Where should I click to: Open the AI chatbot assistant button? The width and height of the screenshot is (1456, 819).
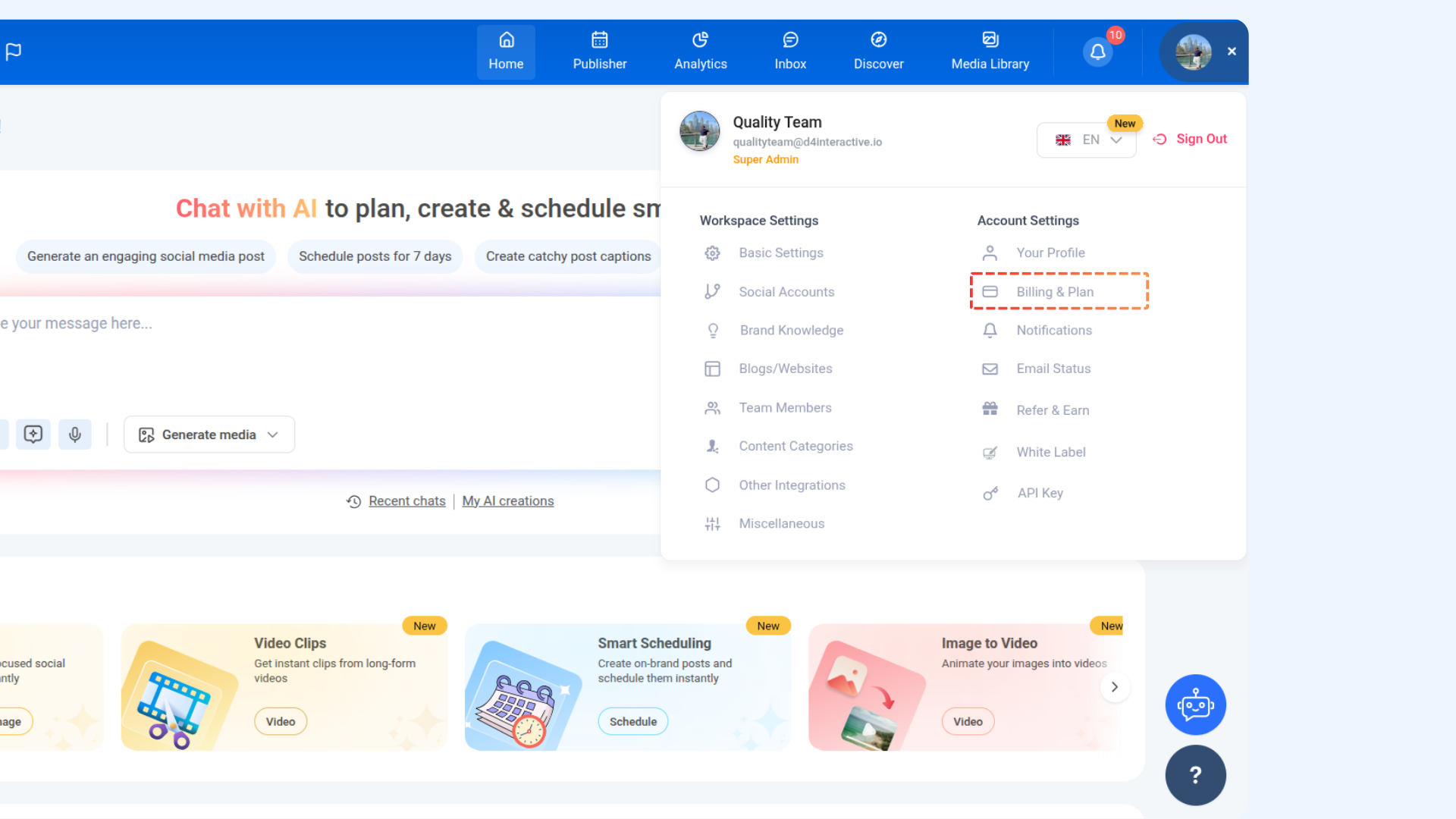pyautogui.click(x=1195, y=705)
